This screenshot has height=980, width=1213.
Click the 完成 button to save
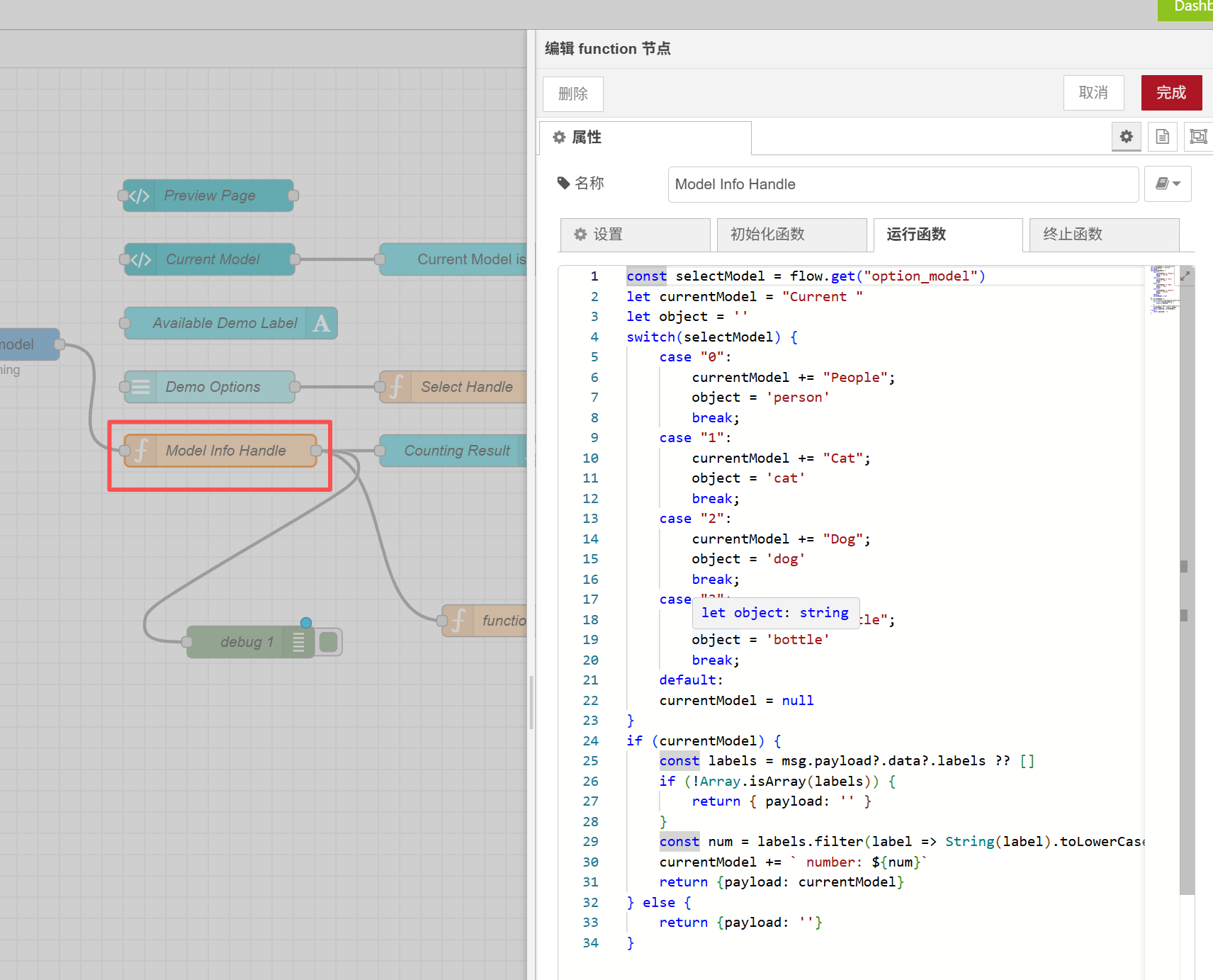[x=1170, y=93]
